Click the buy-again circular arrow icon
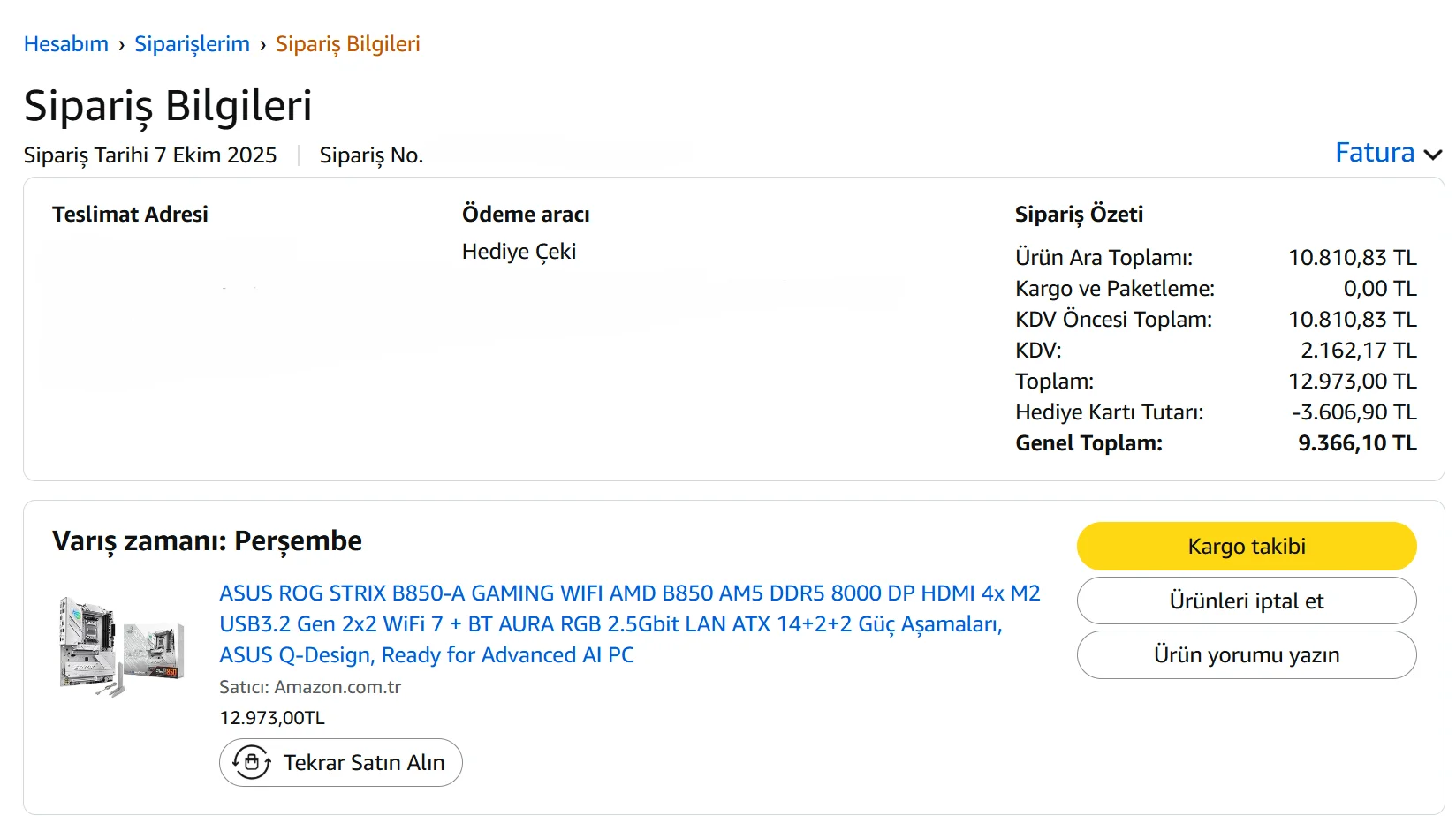 point(252,762)
